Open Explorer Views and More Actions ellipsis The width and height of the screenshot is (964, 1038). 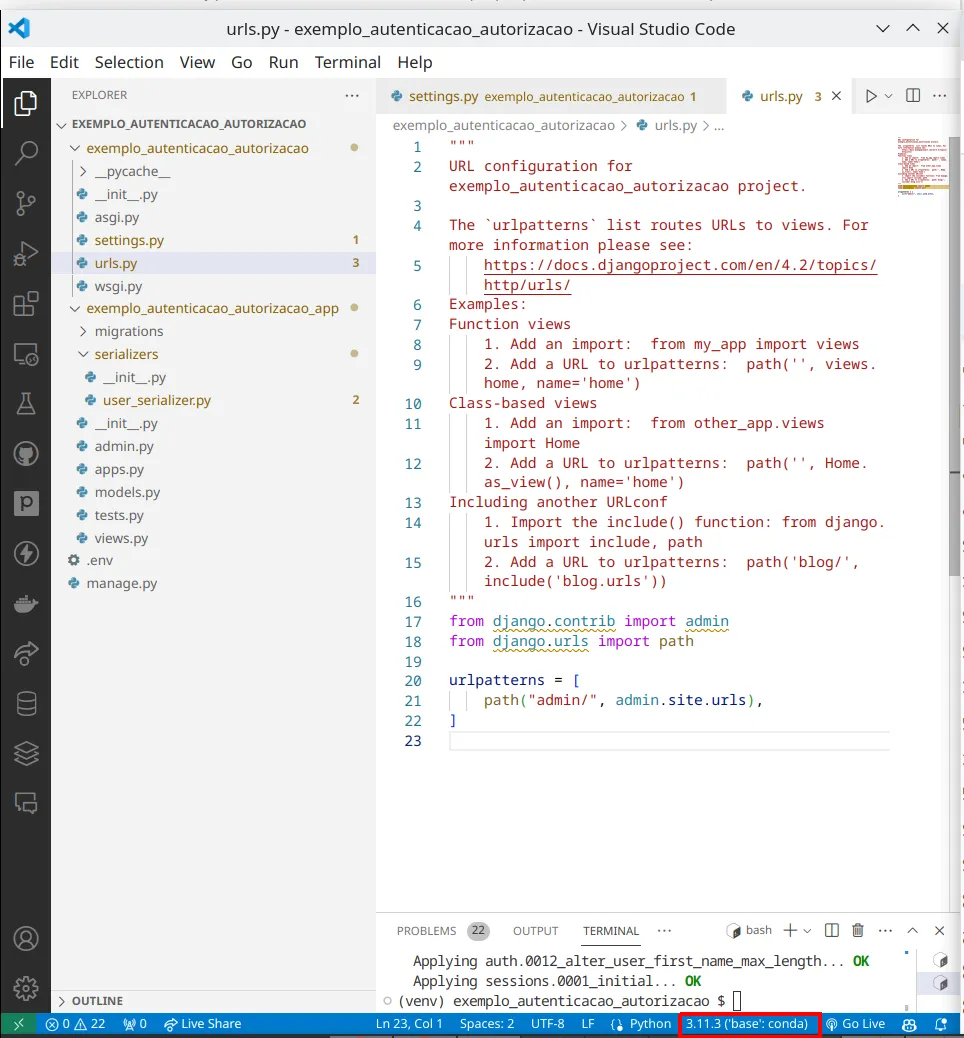pyautogui.click(x=352, y=95)
